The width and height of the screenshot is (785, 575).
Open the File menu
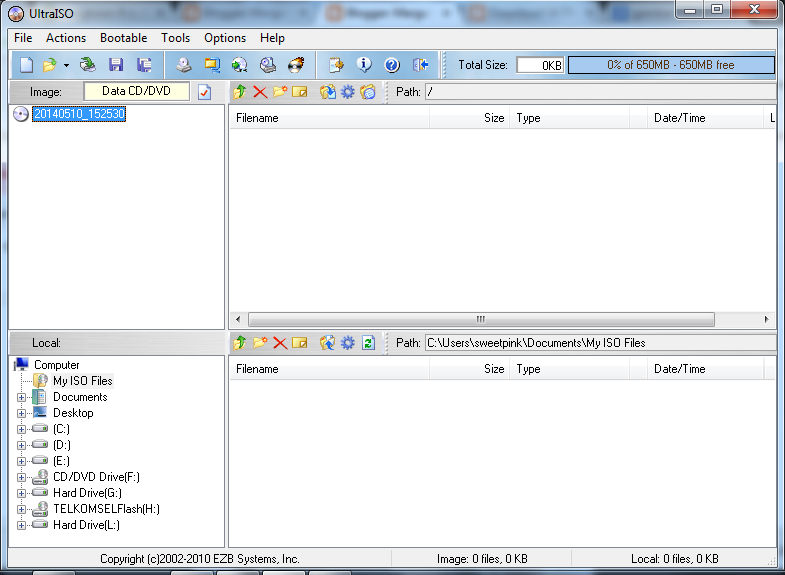coord(23,38)
